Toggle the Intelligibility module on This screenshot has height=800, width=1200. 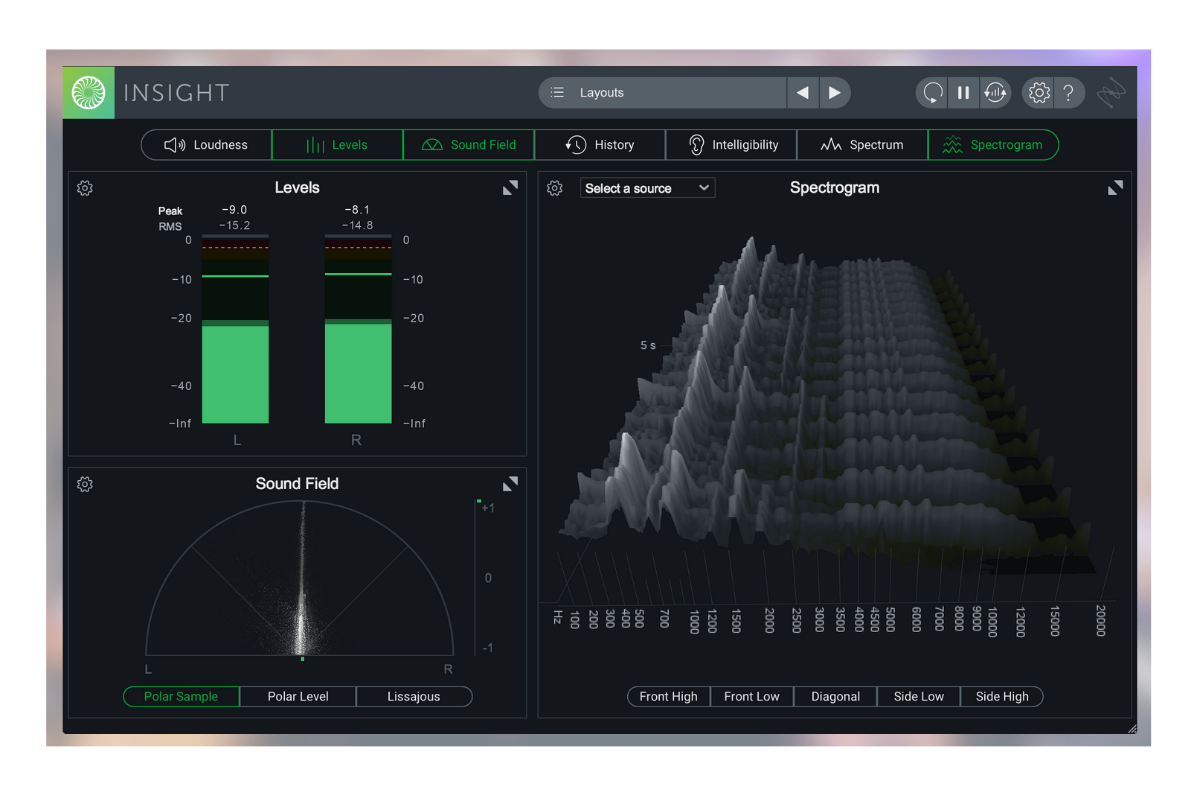(x=731, y=145)
